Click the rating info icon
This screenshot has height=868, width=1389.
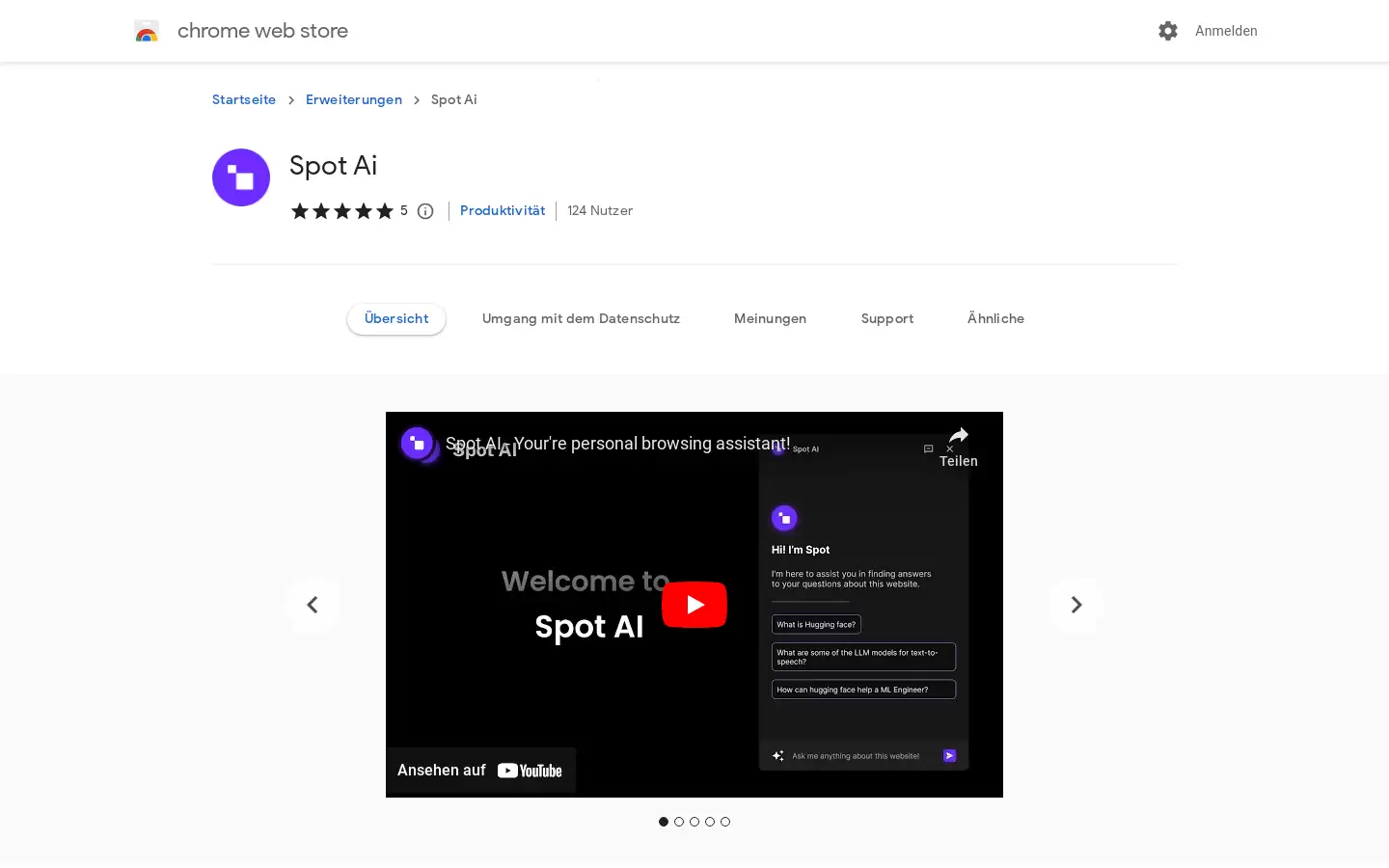[x=425, y=211]
